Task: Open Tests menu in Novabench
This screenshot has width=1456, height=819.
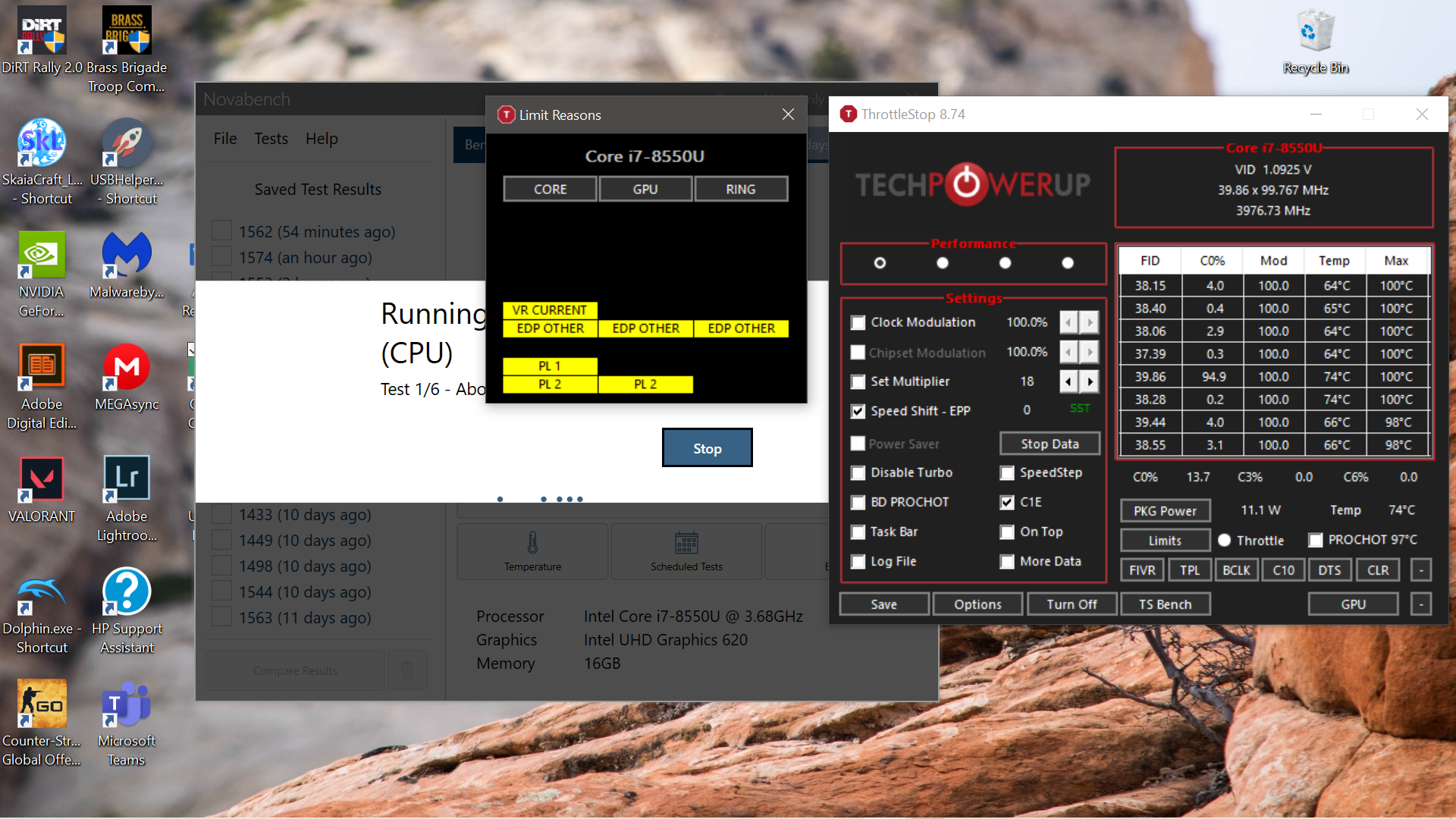Action: click(x=271, y=139)
